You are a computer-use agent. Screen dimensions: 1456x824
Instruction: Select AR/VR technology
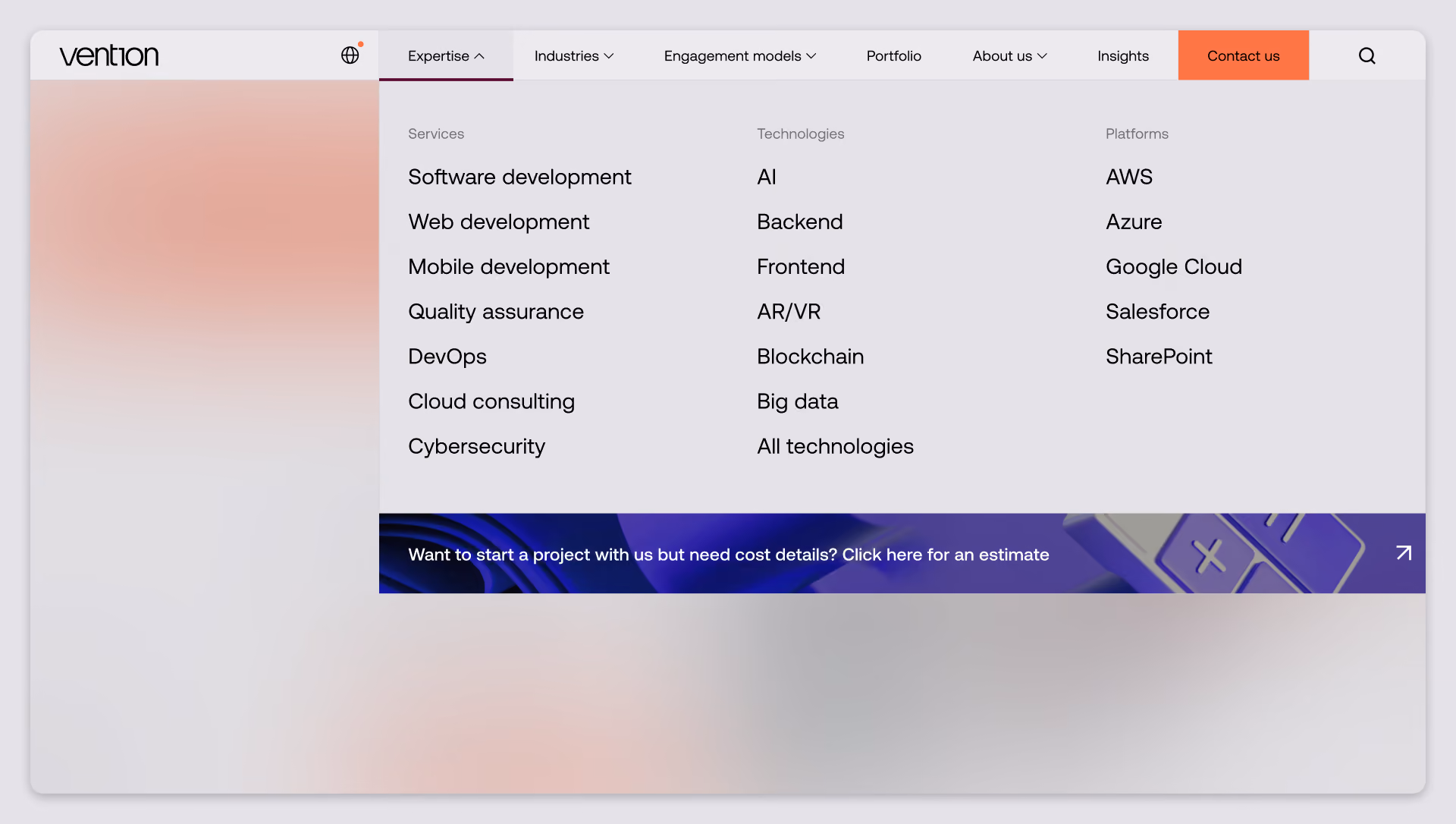[x=788, y=311]
